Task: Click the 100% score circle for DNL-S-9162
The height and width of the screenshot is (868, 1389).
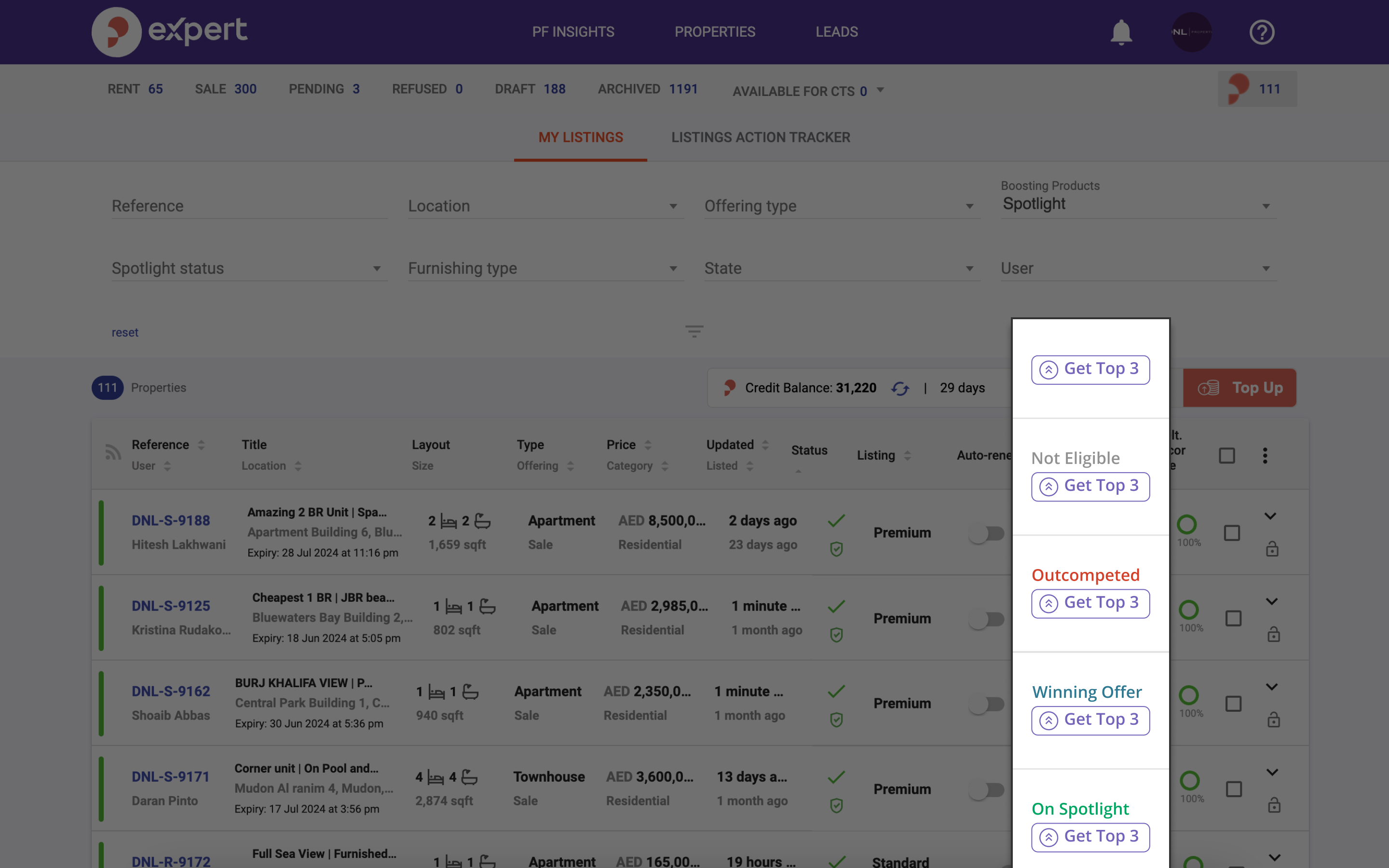Action: click(1188, 695)
